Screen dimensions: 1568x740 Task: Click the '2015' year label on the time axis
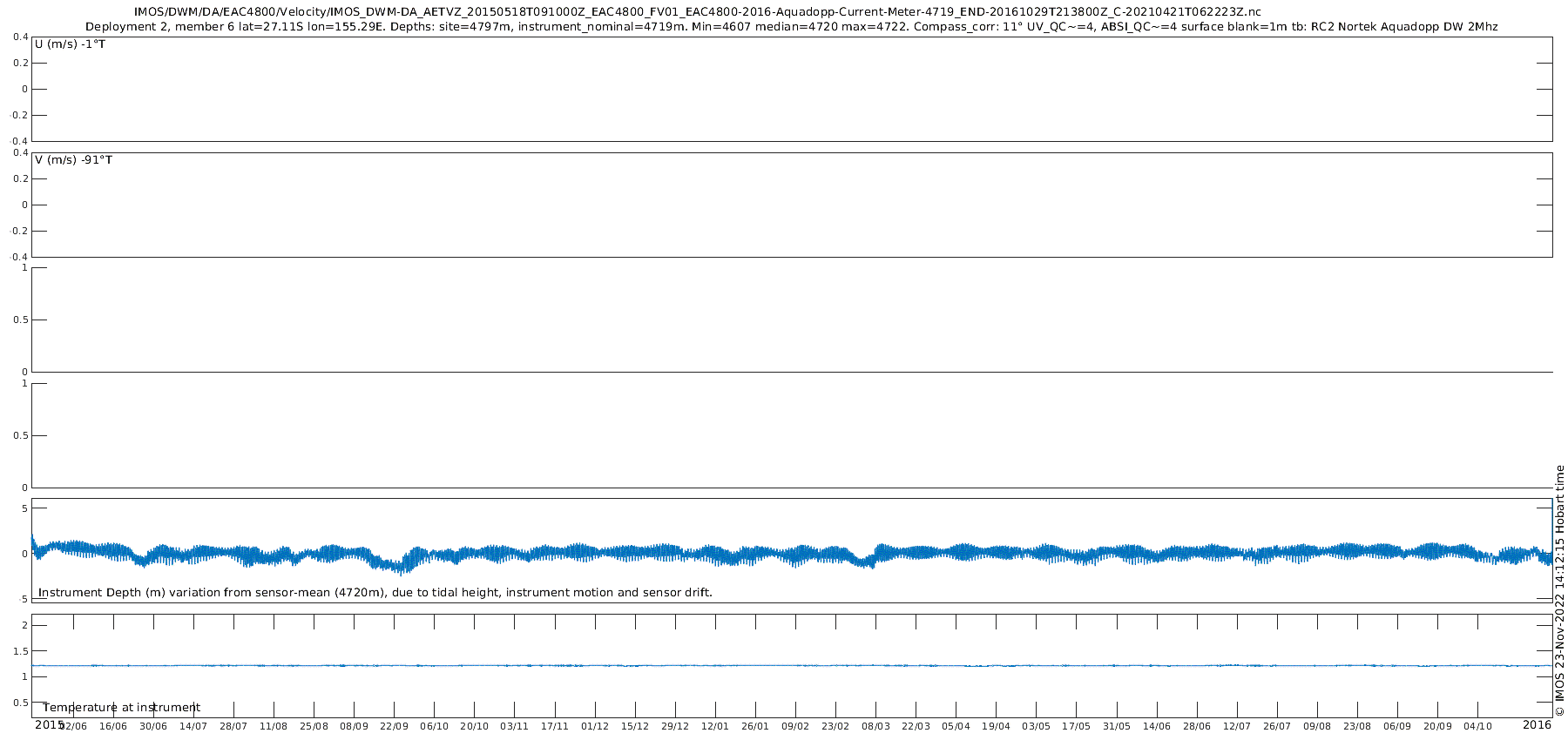49,724
